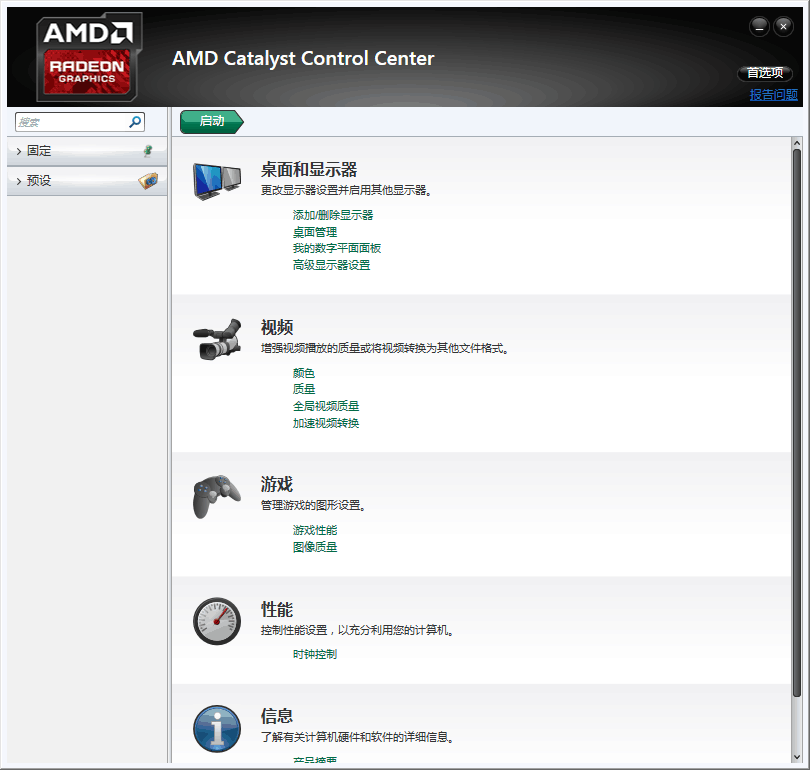The height and width of the screenshot is (770, 810).
Task: Click the AMD Radeon Graphics logo
Action: 89,57
